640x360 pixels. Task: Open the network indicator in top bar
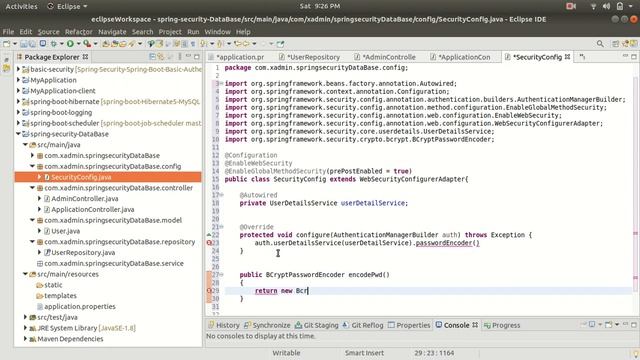coord(593,6)
